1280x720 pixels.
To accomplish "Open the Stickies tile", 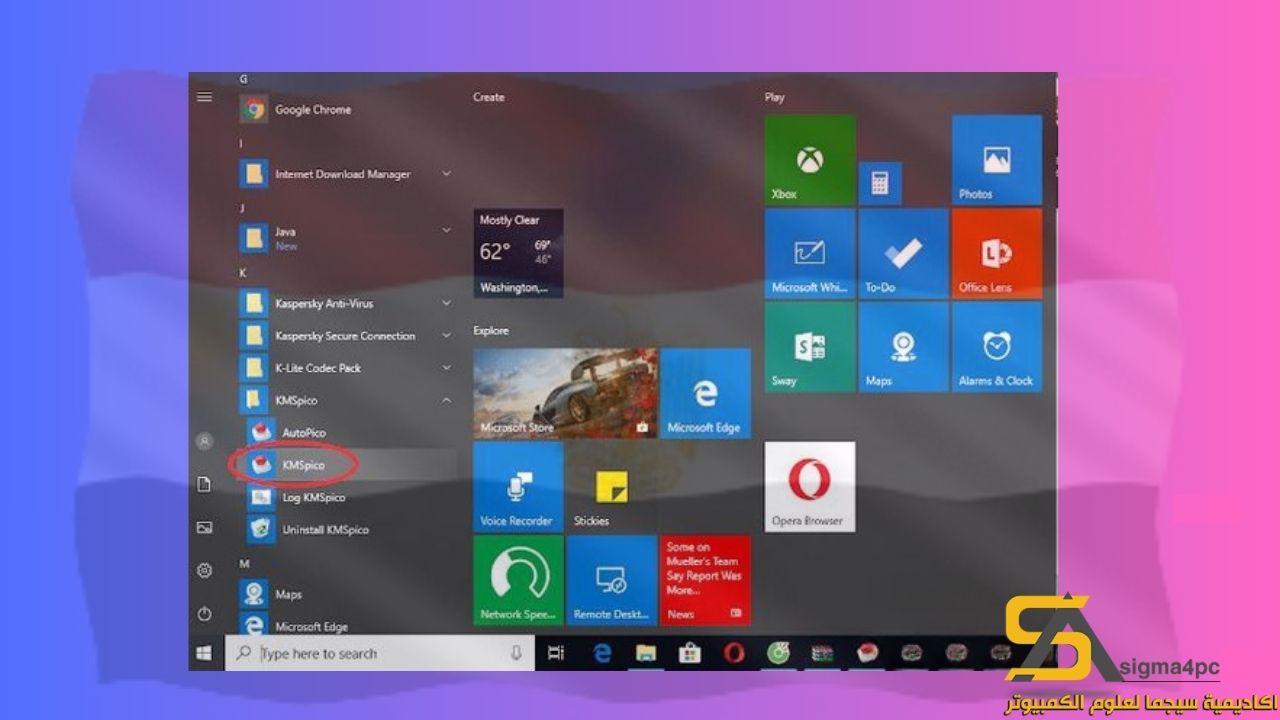I will click(612, 486).
